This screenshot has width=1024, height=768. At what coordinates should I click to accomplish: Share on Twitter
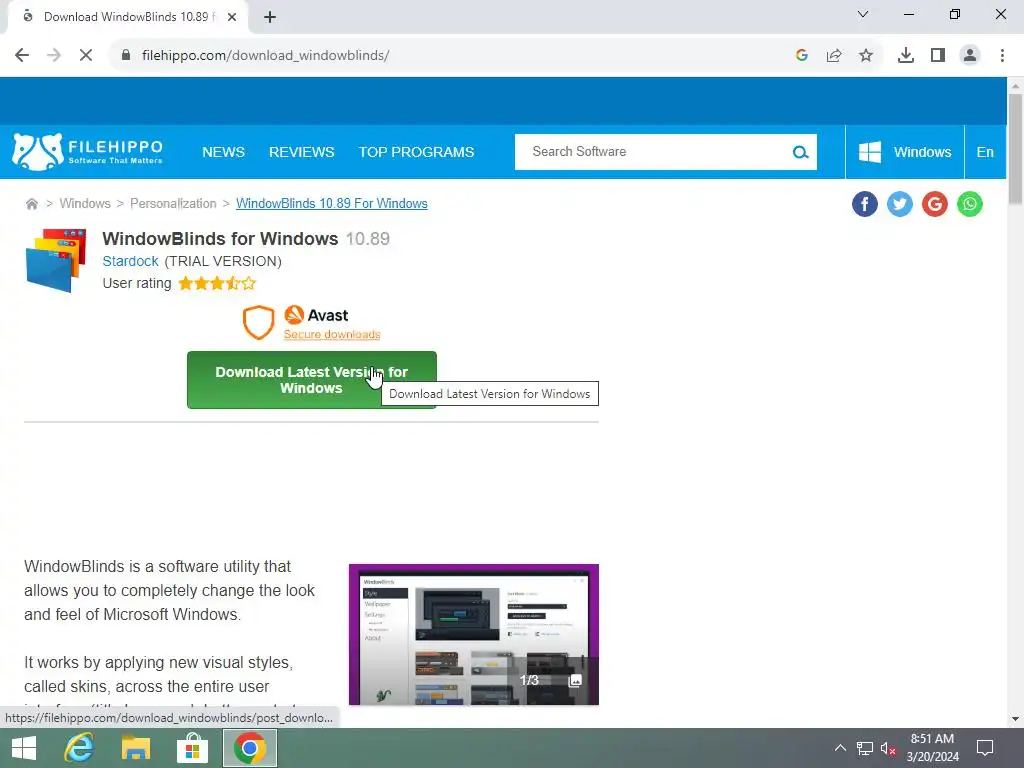click(900, 204)
